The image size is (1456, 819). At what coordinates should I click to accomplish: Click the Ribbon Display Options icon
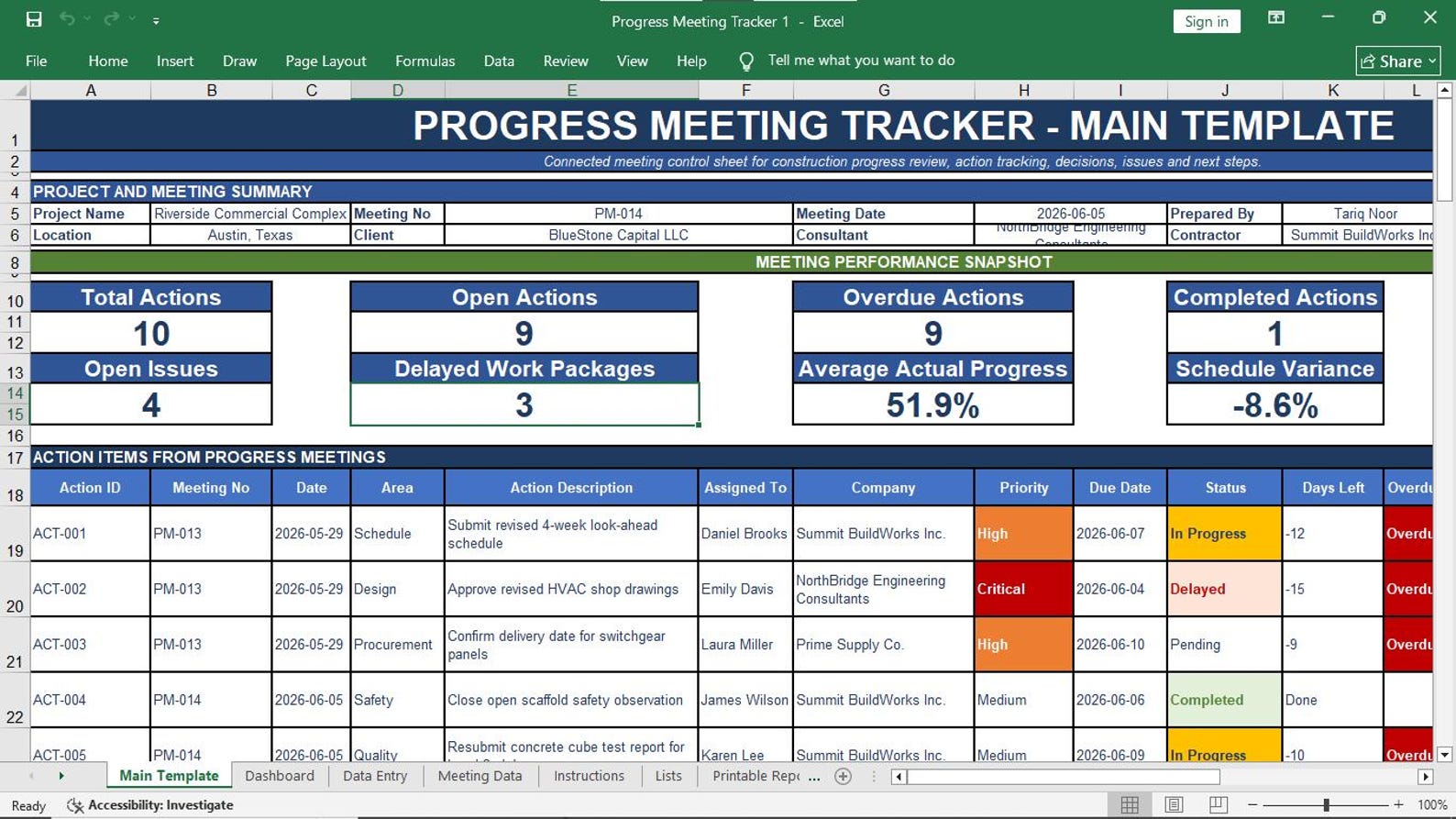(x=1275, y=18)
